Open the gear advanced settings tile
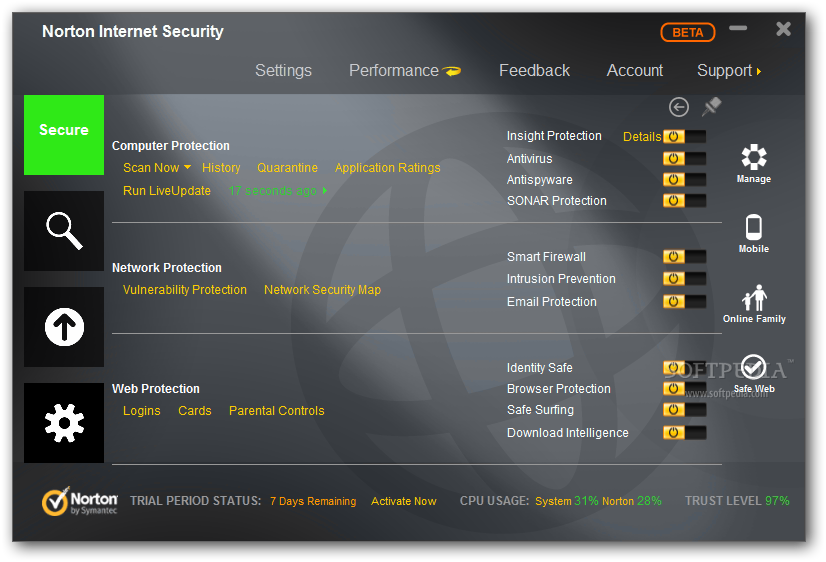The width and height of the screenshot is (826, 562). point(64,423)
